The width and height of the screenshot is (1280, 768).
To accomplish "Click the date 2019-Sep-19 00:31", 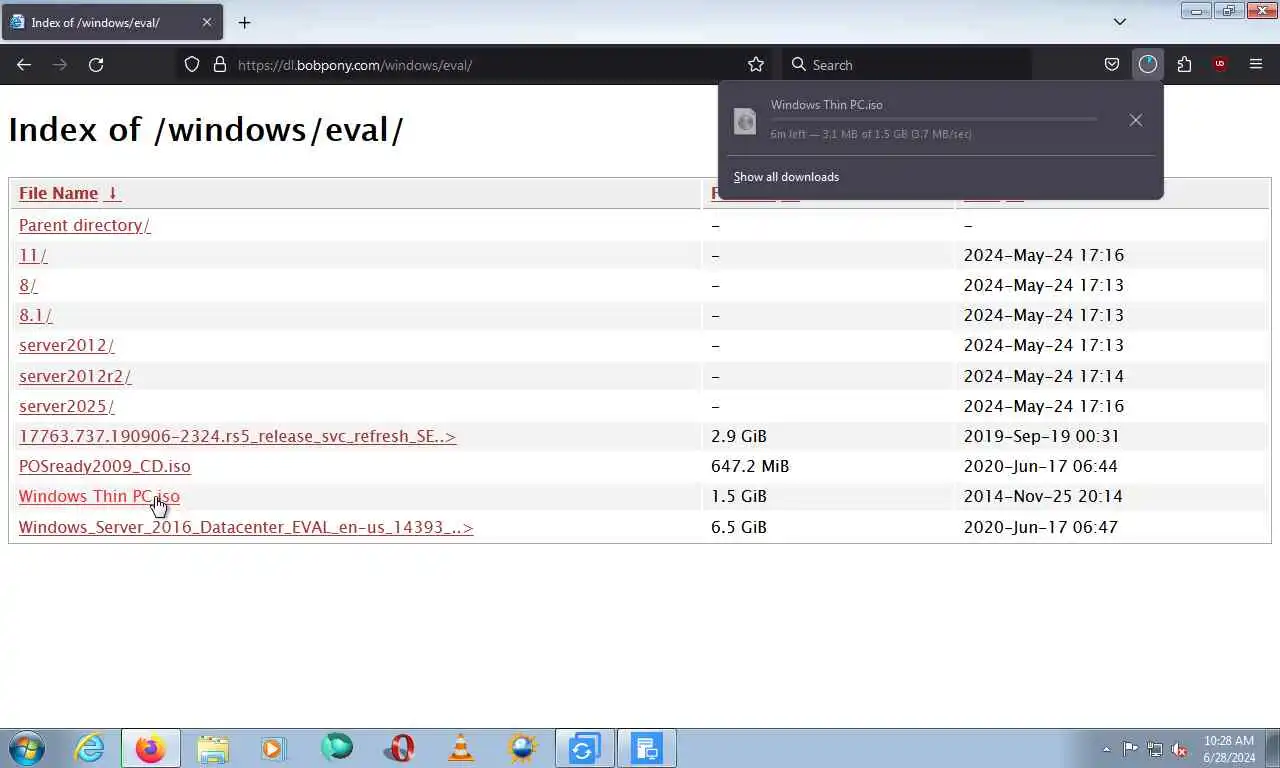I will tap(1041, 436).
